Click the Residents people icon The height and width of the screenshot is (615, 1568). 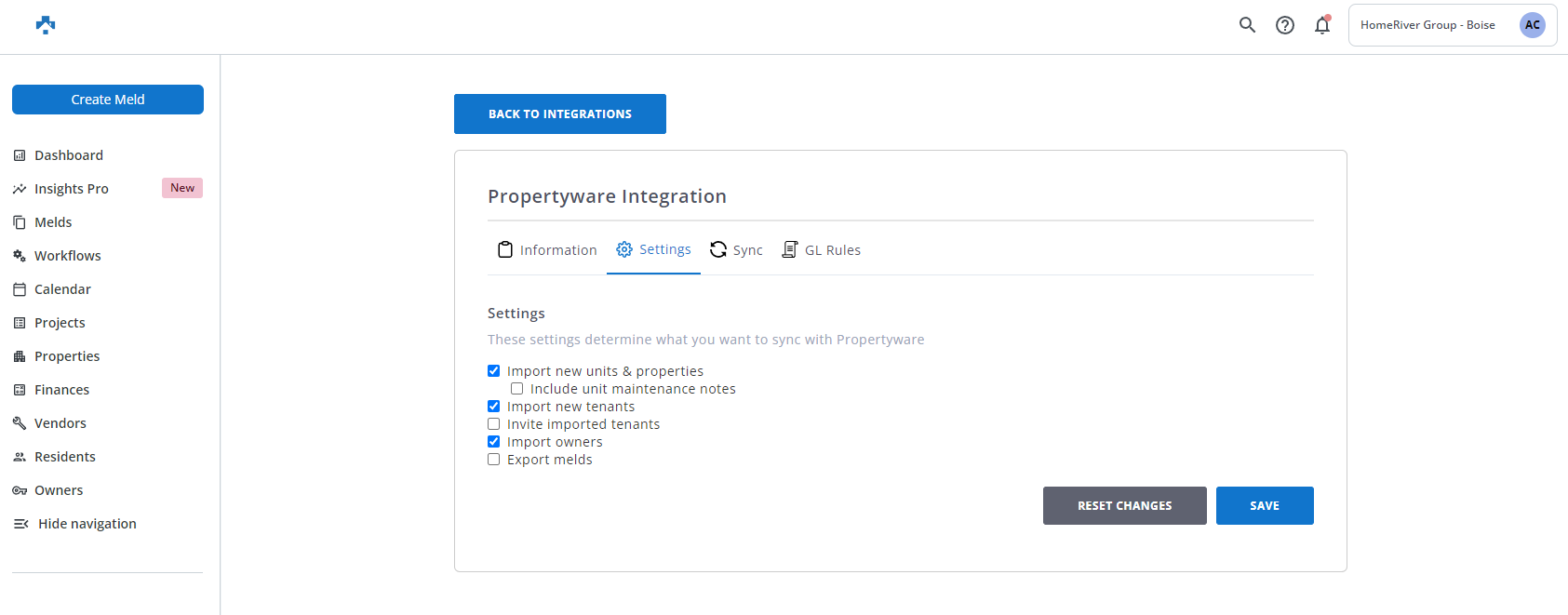(20, 457)
